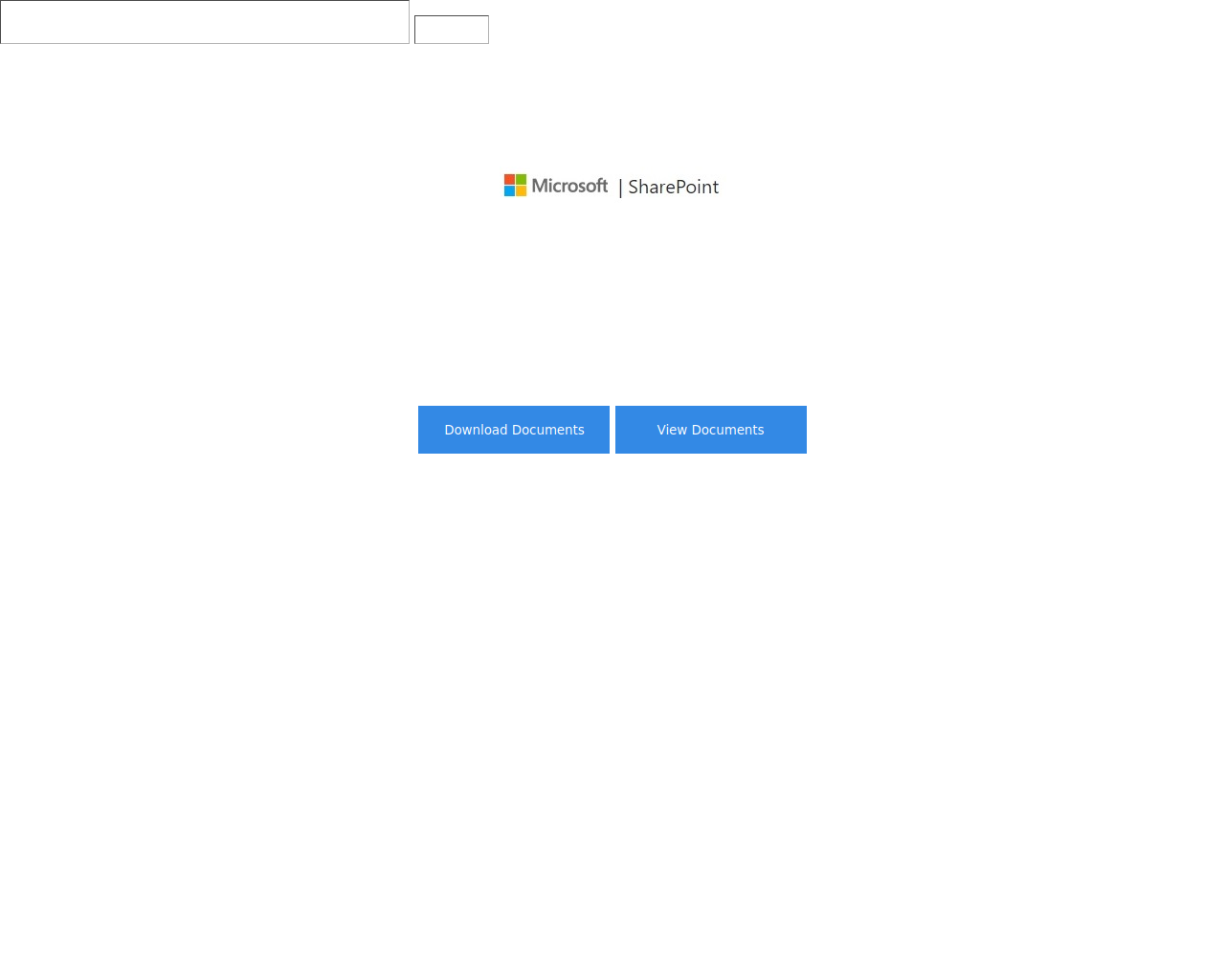Viewport: 1225px width, 980px height.
Task: Click the Microsoft four-color logo icon
Action: point(515,185)
